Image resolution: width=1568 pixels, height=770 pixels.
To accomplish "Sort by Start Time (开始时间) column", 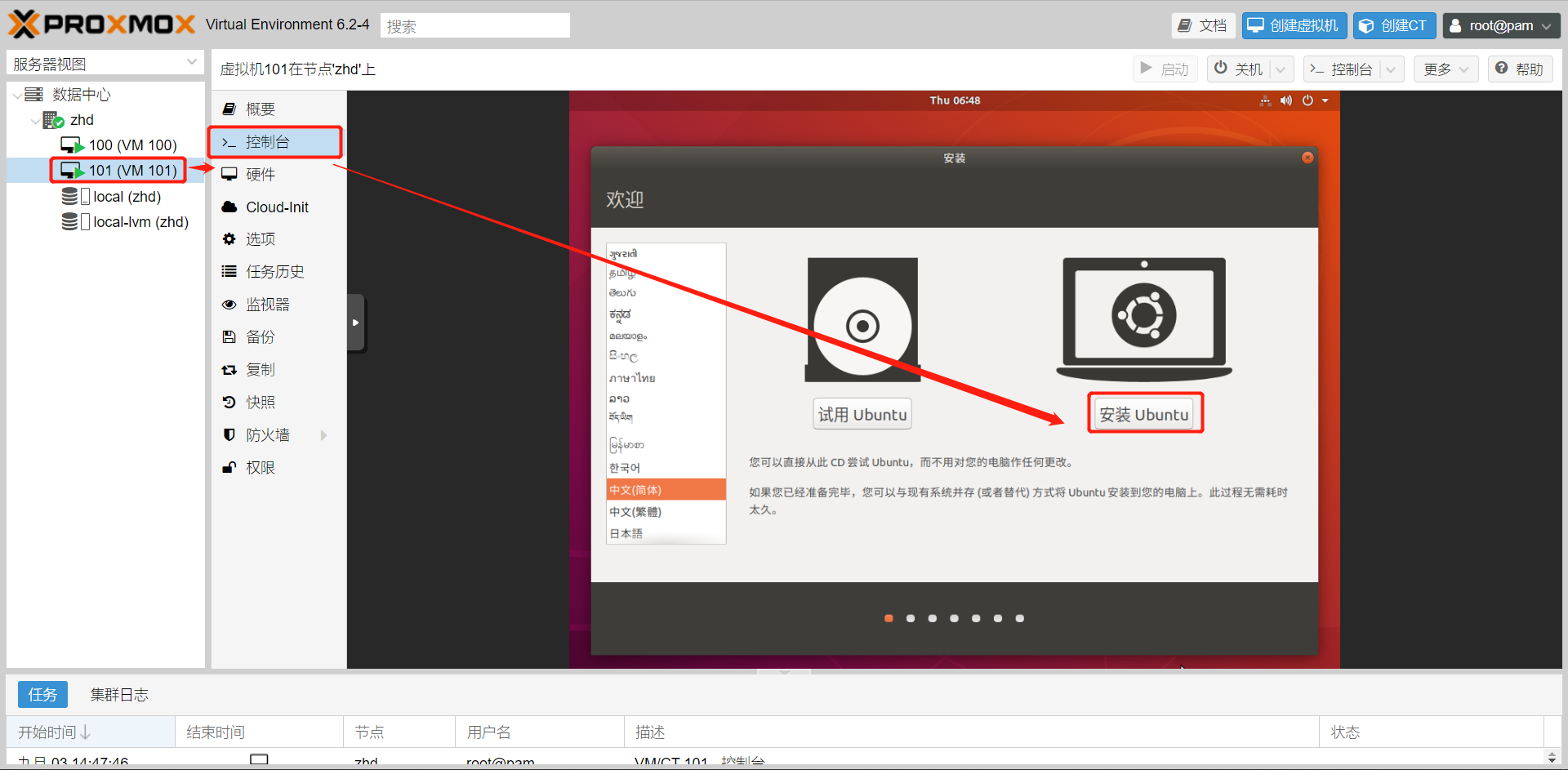I will pos(91,732).
